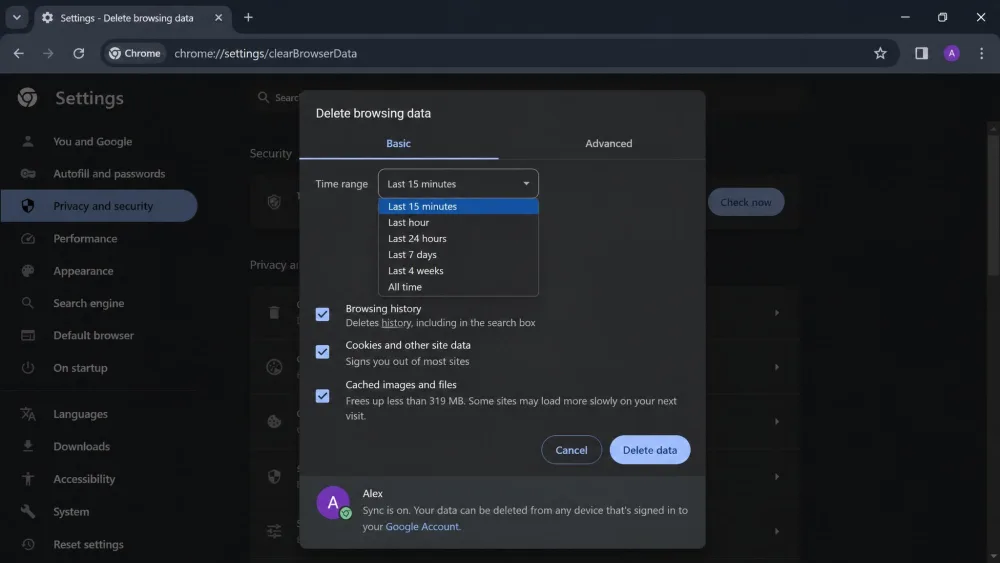Open Accessibility settings
1000x563 pixels.
pos(84,479)
